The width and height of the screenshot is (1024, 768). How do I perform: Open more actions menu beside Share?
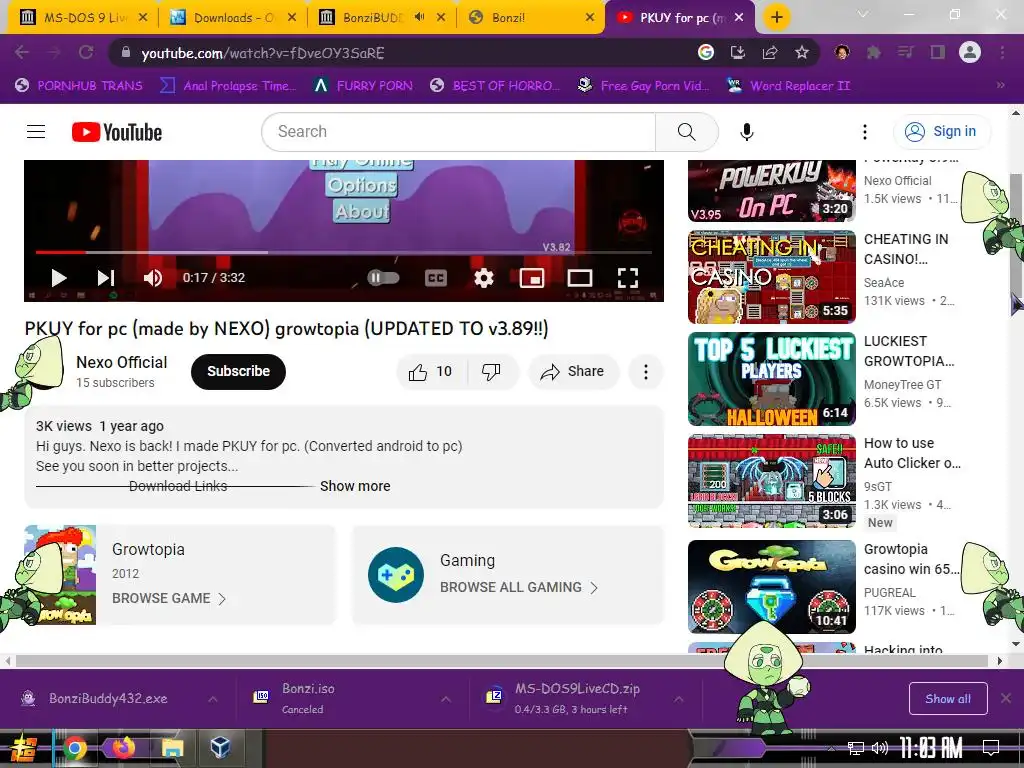tap(645, 372)
